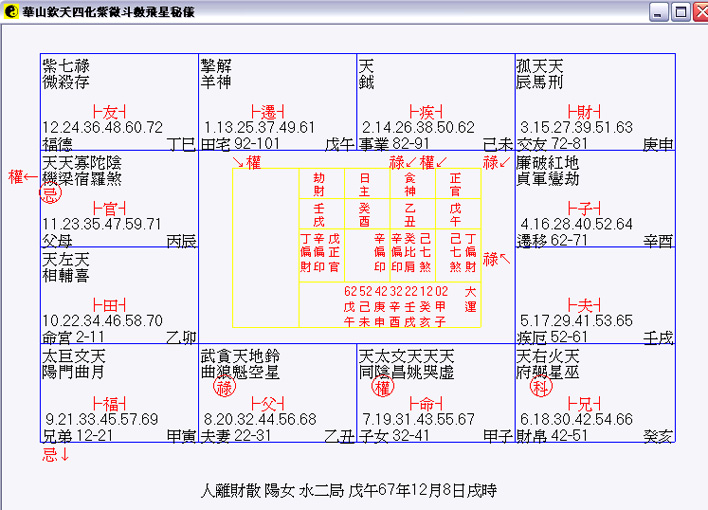This screenshot has width=708, height=510.
Task: Click the 天鉞 star name in 己未 palace
Action: [366, 74]
